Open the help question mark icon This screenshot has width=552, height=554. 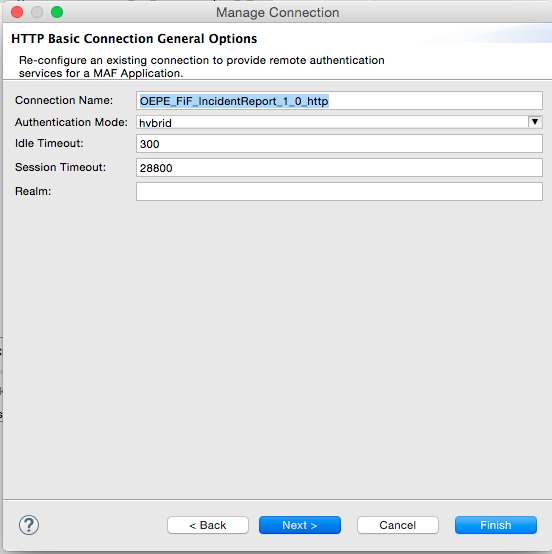tap(29, 525)
